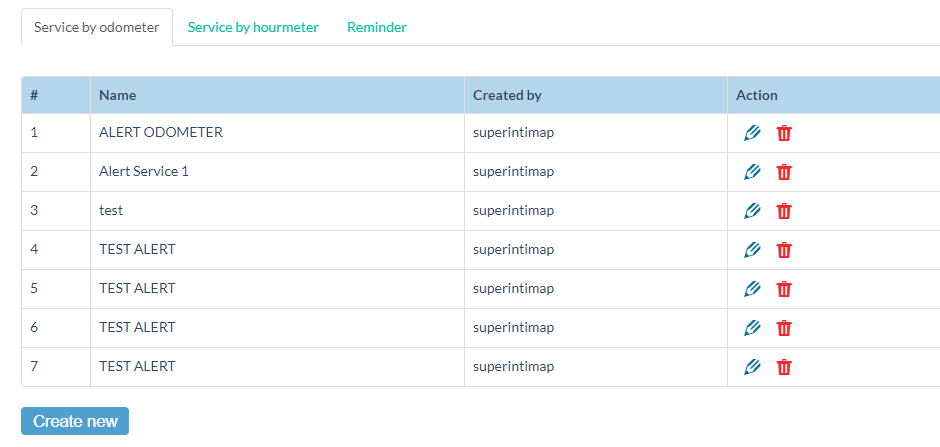The width and height of the screenshot is (940, 447).
Task: Click the Name column header
Action: (118, 95)
